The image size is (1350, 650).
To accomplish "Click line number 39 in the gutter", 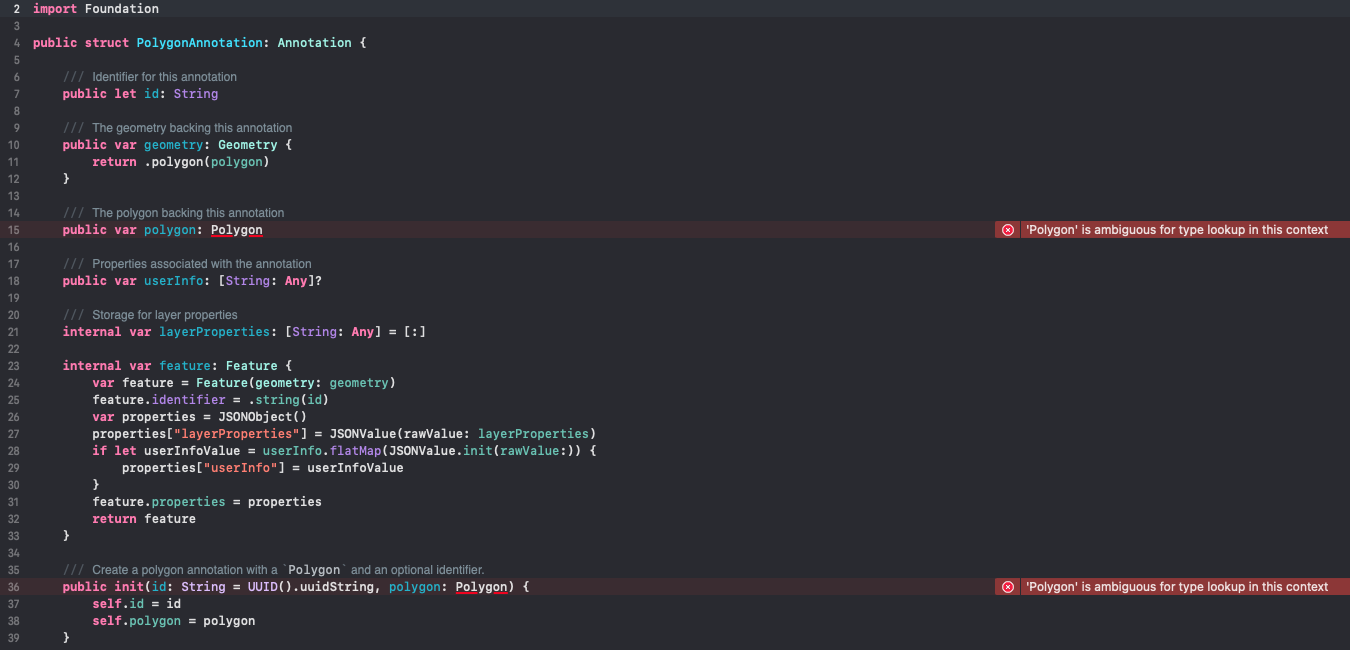I will coord(14,638).
